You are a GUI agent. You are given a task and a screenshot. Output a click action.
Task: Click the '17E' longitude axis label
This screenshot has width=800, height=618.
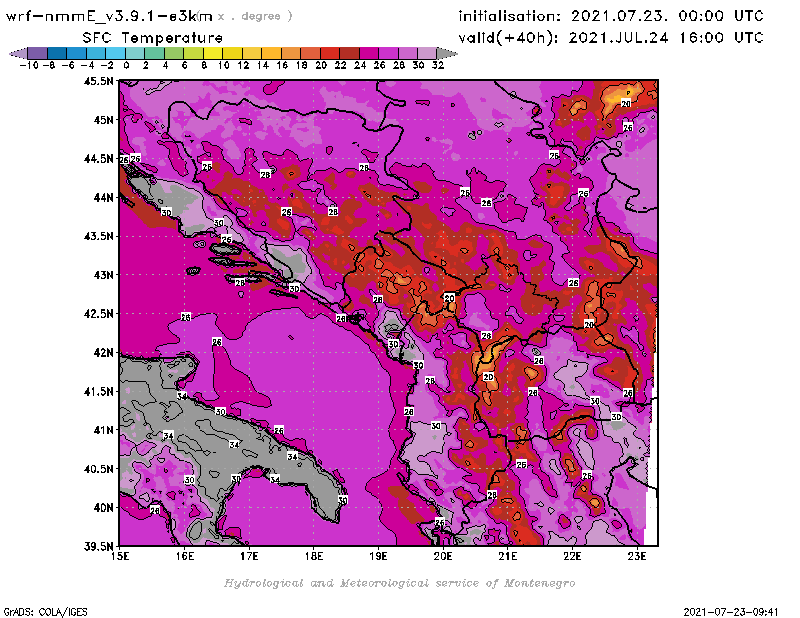point(249,556)
